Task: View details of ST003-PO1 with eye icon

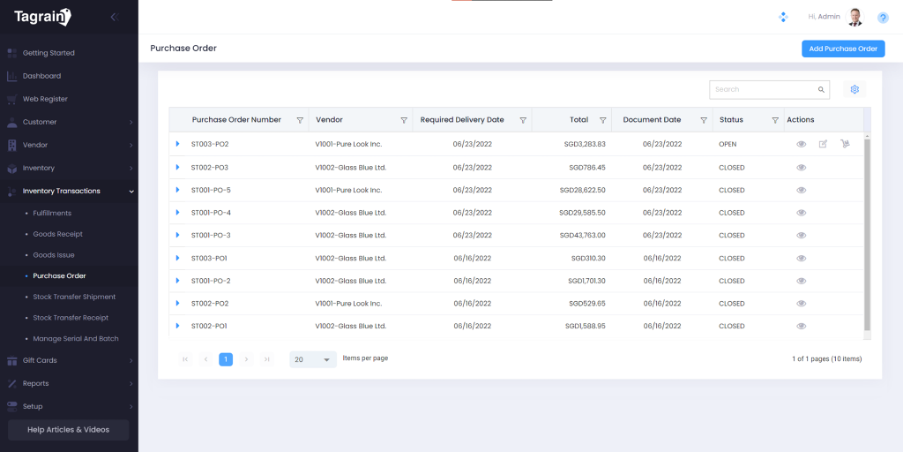Action: pyautogui.click(x=801, y=258)
